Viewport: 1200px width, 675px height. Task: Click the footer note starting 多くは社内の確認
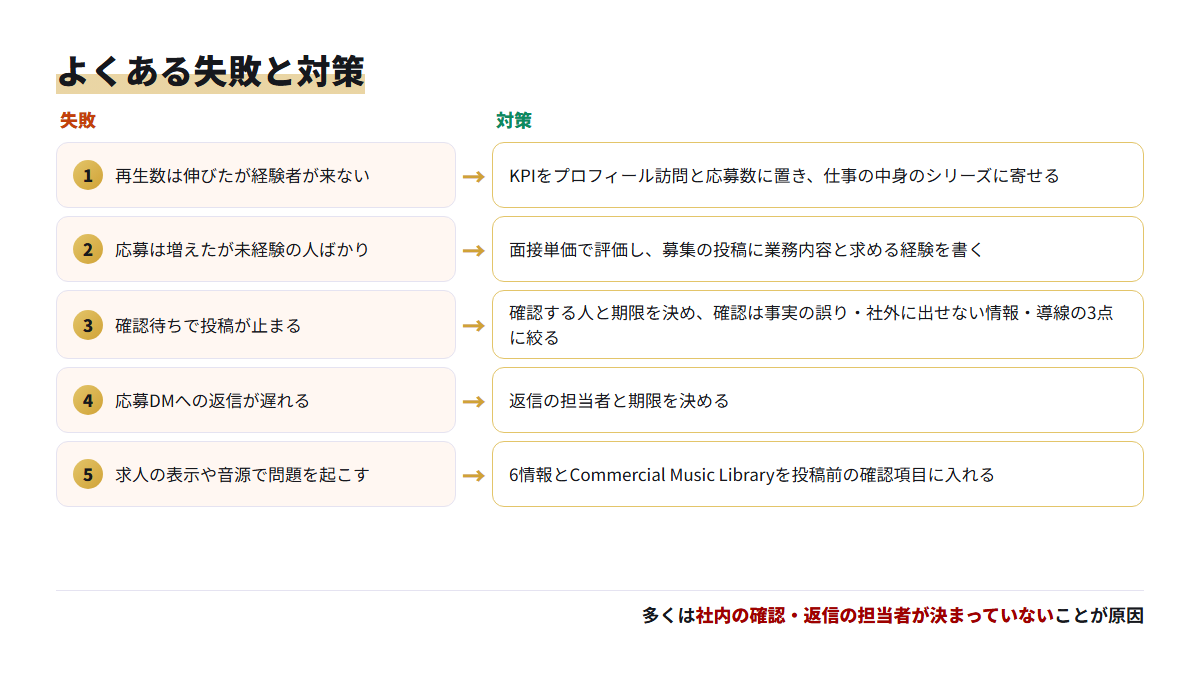coord(892,616)
